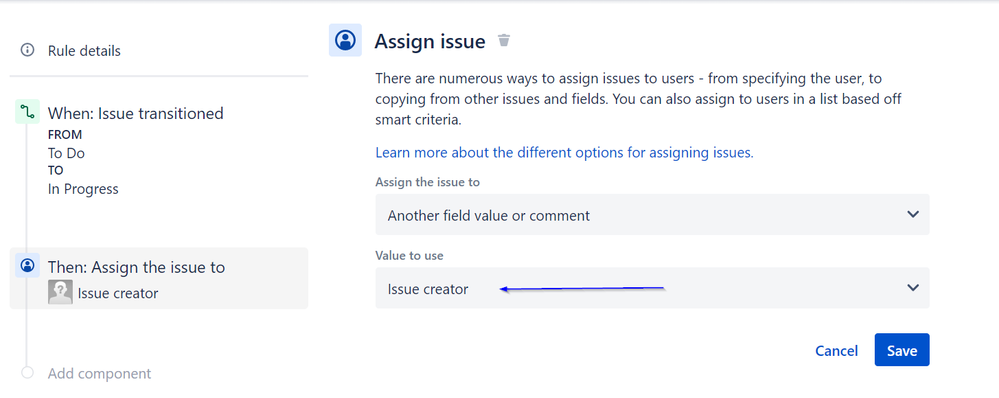Expand the Value to use dropdown
The width and height of the screenshot is (999, 398).
[652, 288]
